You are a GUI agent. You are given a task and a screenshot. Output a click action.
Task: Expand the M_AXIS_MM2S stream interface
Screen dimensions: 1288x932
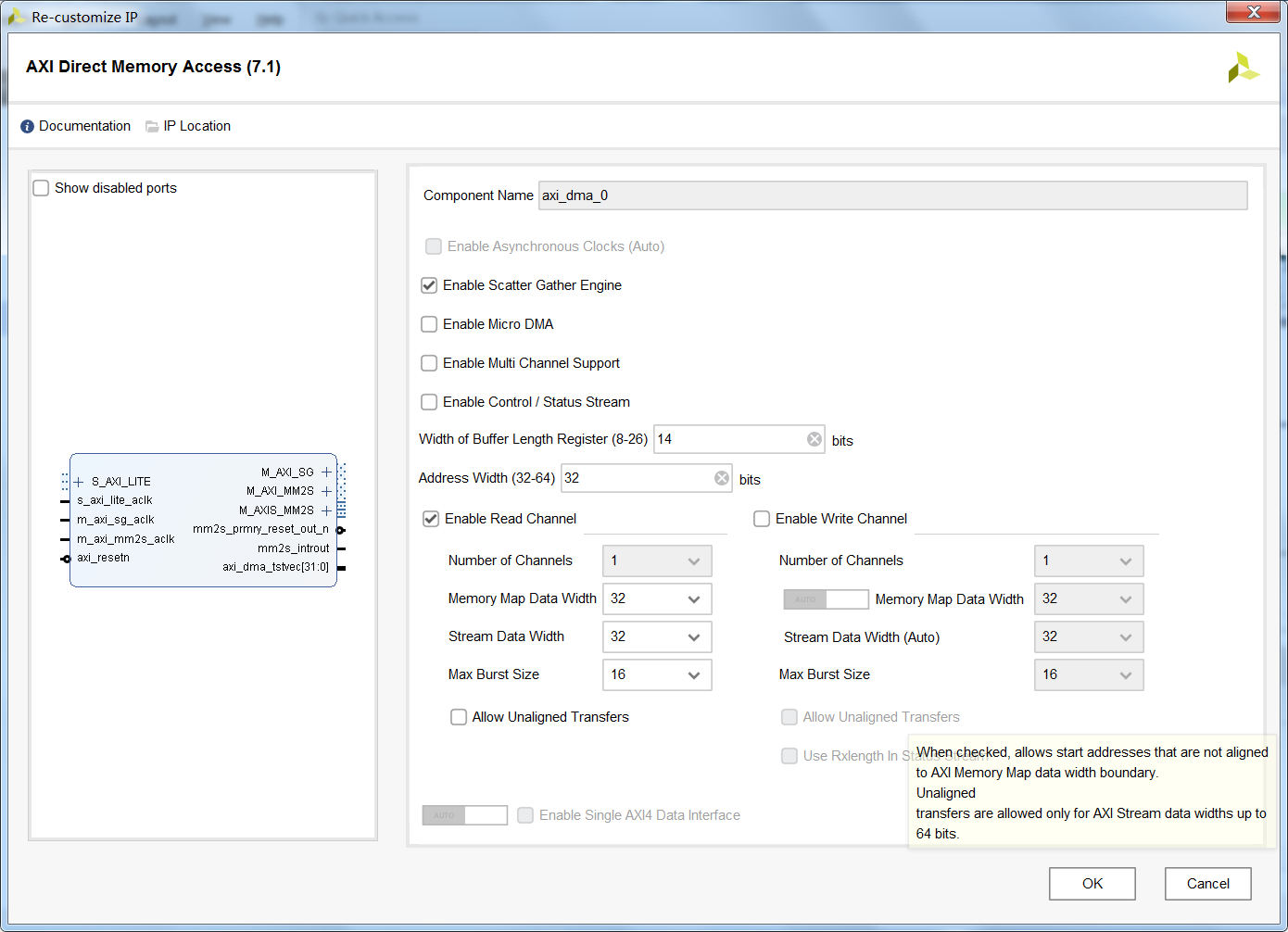(326, 510)
